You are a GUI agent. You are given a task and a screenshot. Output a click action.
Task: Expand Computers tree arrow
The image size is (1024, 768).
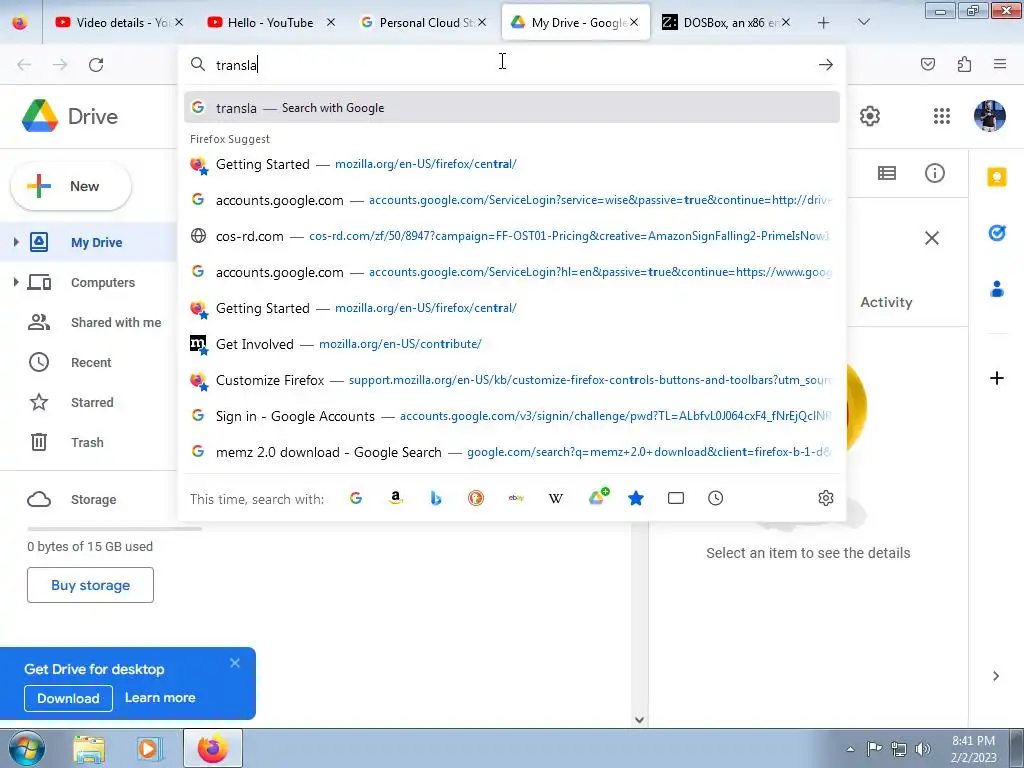[16, 282]
